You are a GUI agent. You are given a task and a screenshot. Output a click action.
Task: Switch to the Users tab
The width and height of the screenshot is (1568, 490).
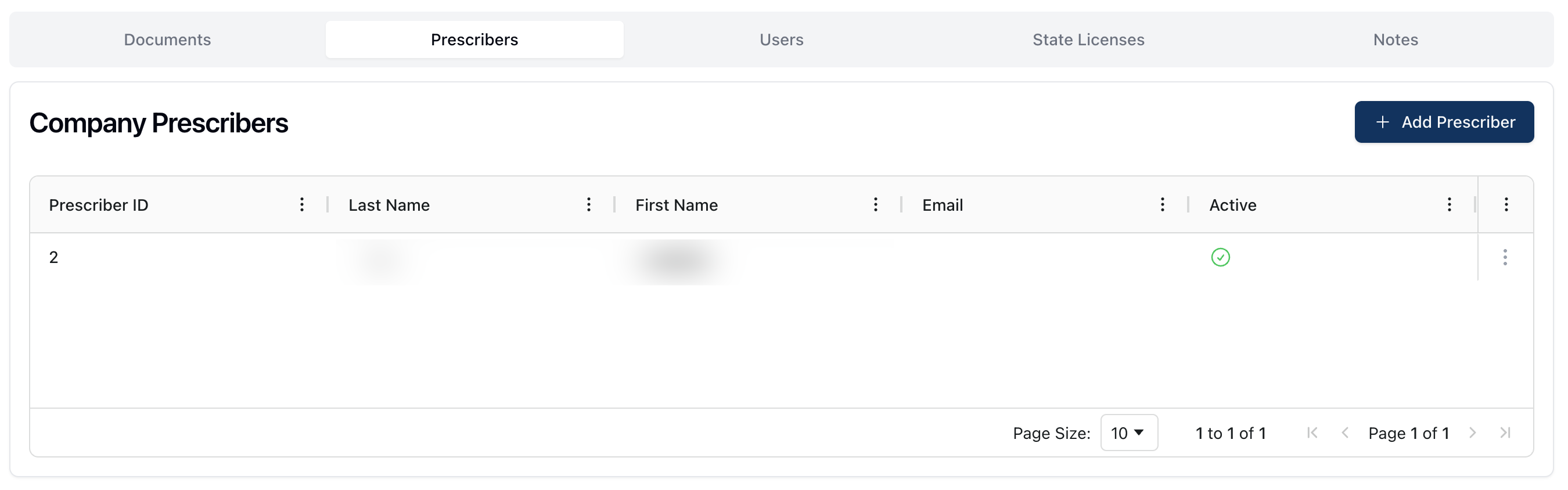(x=781, y=39)
